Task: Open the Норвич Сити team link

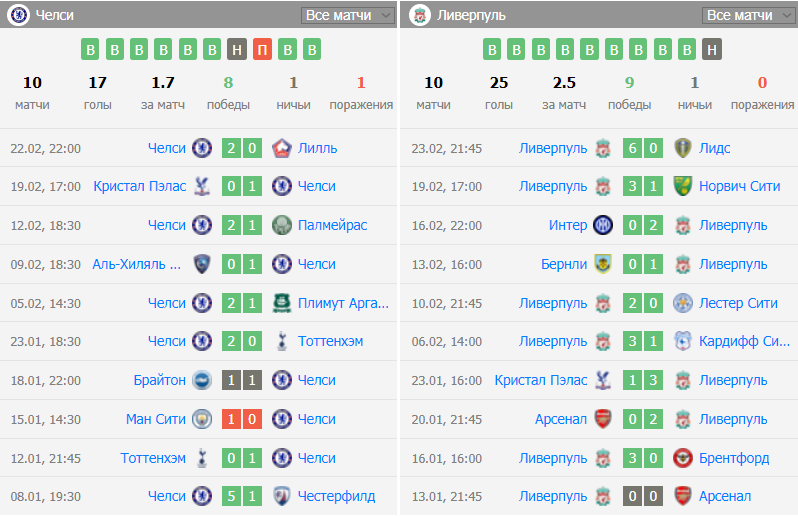Action: [x=739, y=186]
